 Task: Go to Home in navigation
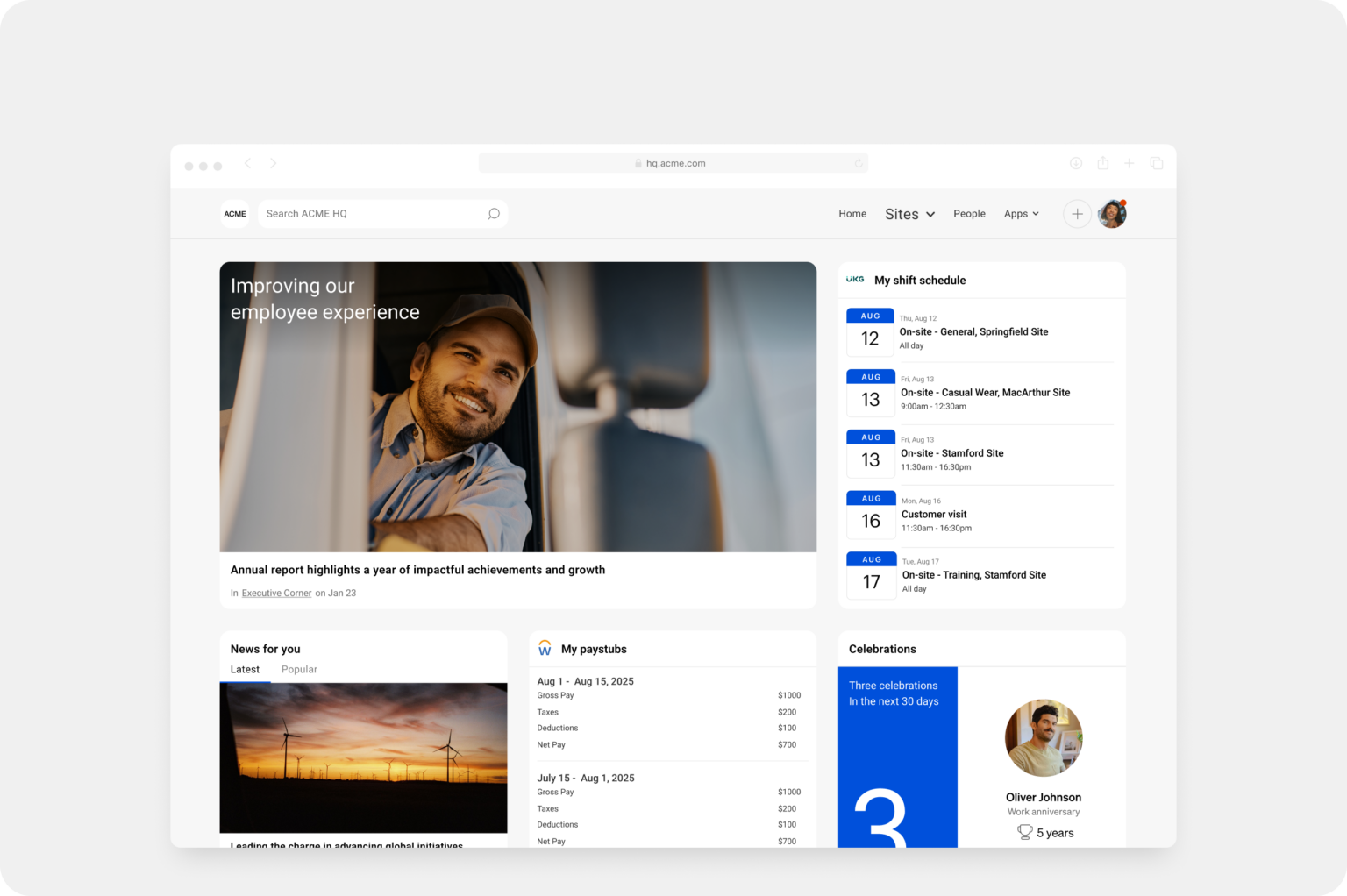(x=852, y=214)
